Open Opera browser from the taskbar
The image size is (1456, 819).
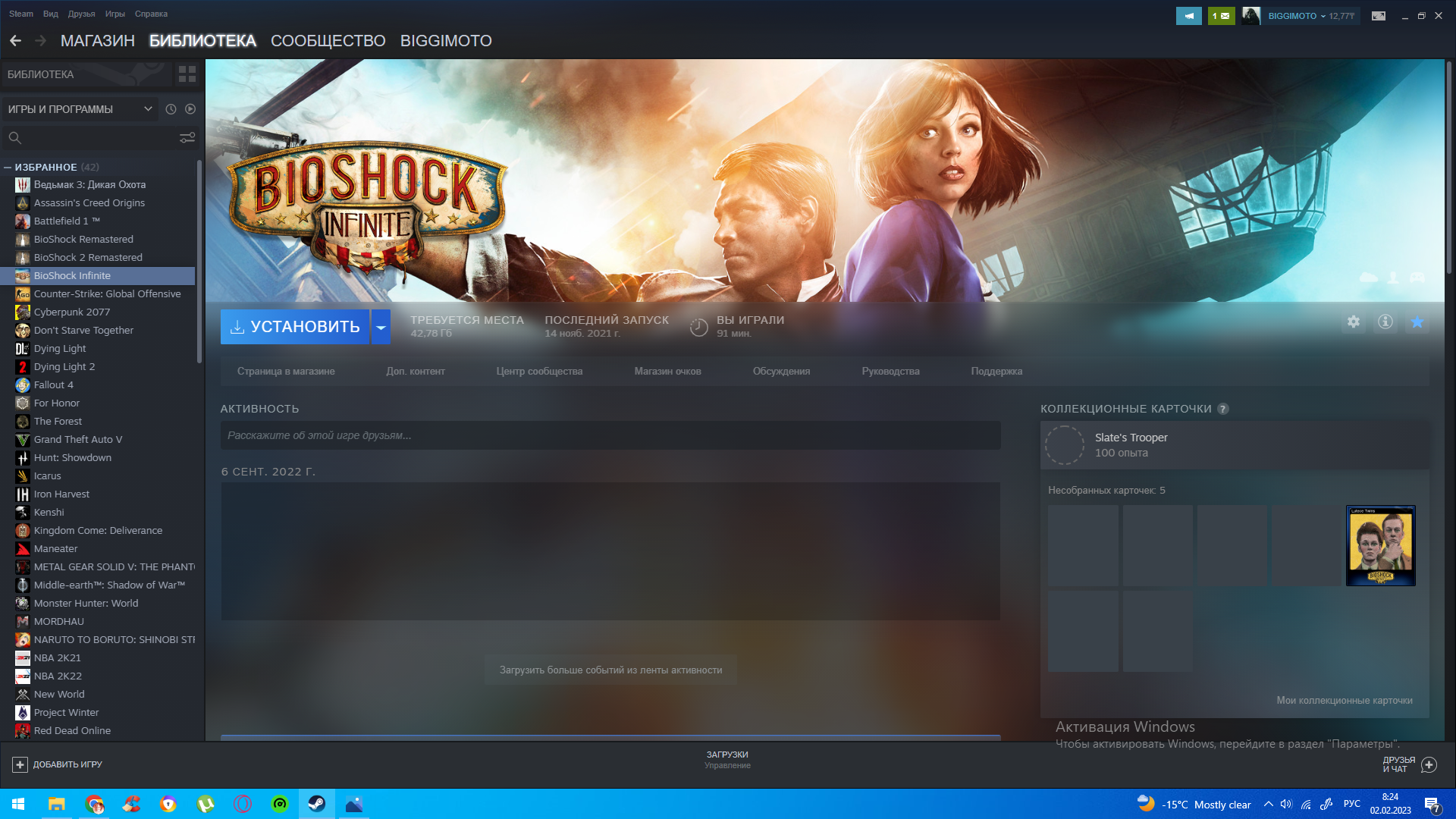pos(243,804)
